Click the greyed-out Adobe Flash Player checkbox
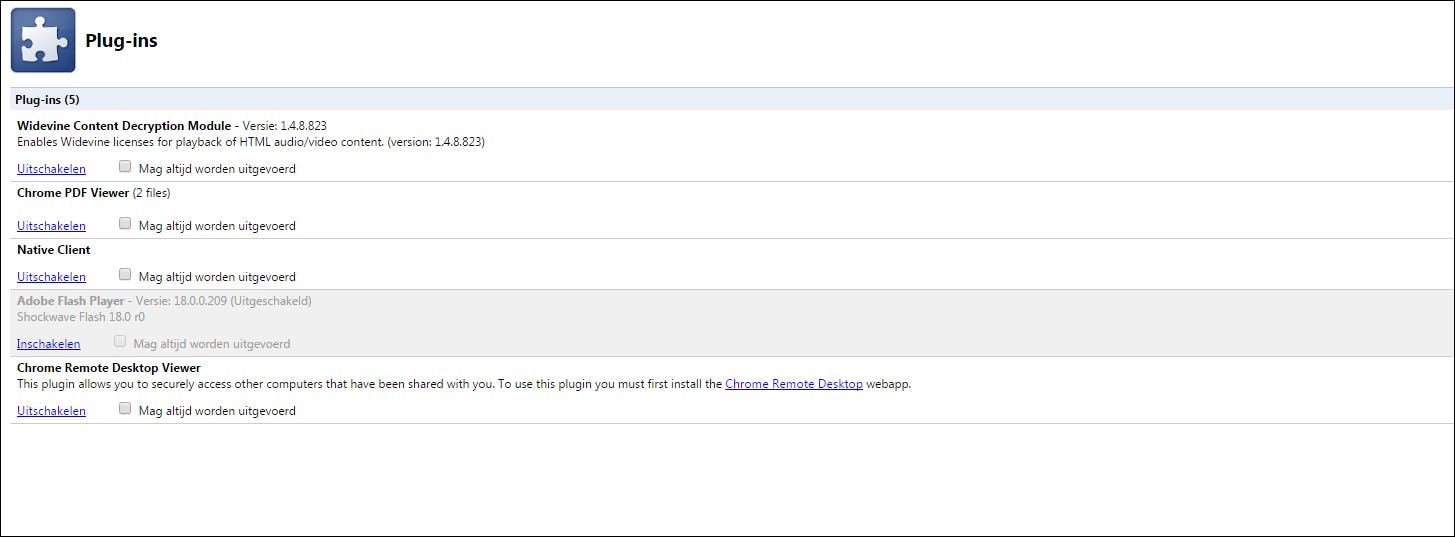1455x537 pixels. click(x=120, y=342)
